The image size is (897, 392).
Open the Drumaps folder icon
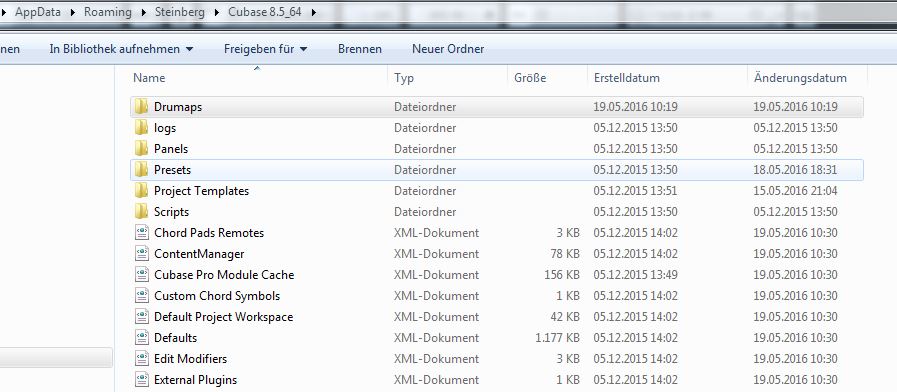click(141, 106)
